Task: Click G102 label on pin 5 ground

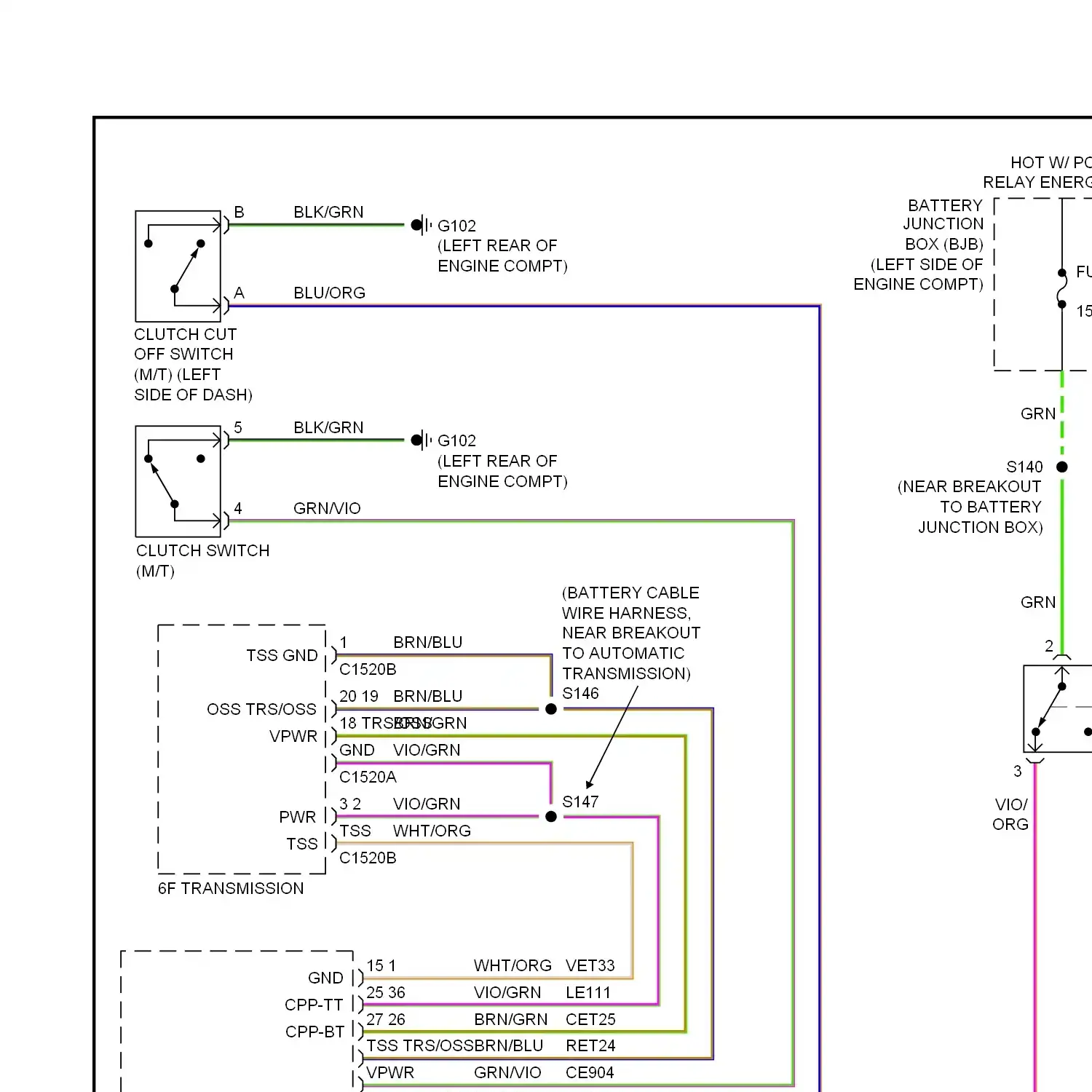Action: (x=456, y=440)
